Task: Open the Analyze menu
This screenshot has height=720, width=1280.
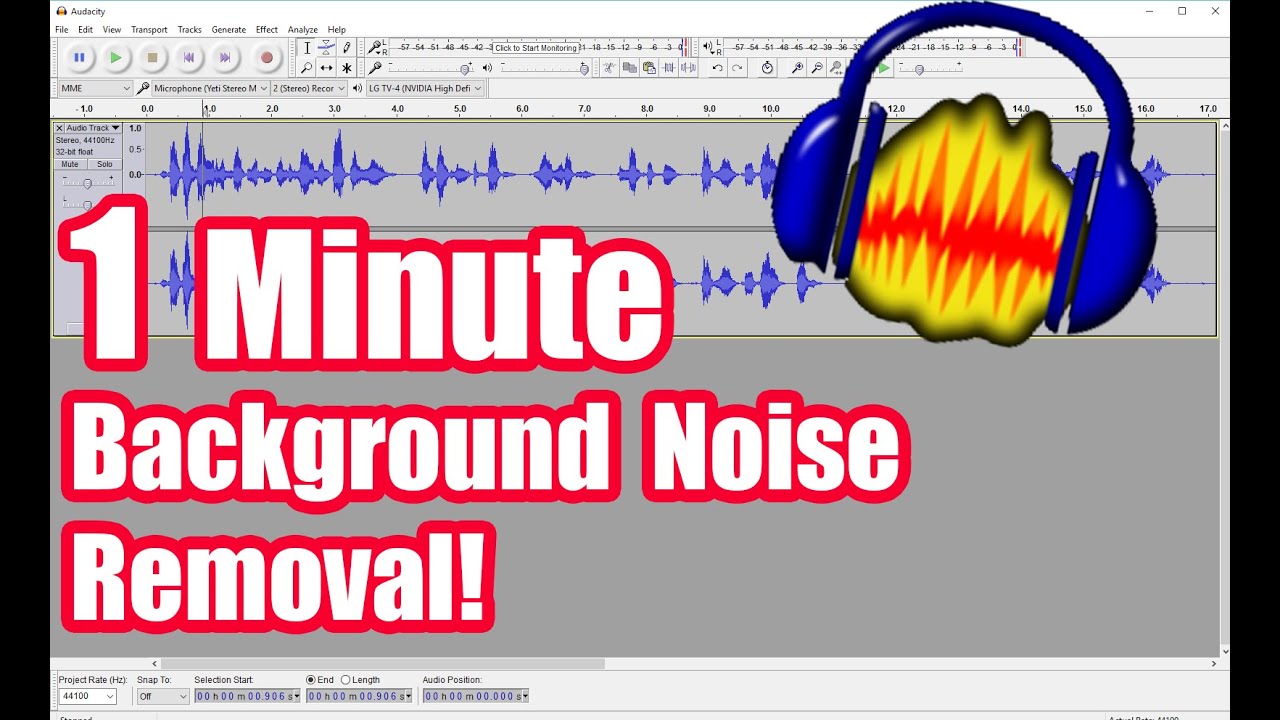Action: point(303,30)
